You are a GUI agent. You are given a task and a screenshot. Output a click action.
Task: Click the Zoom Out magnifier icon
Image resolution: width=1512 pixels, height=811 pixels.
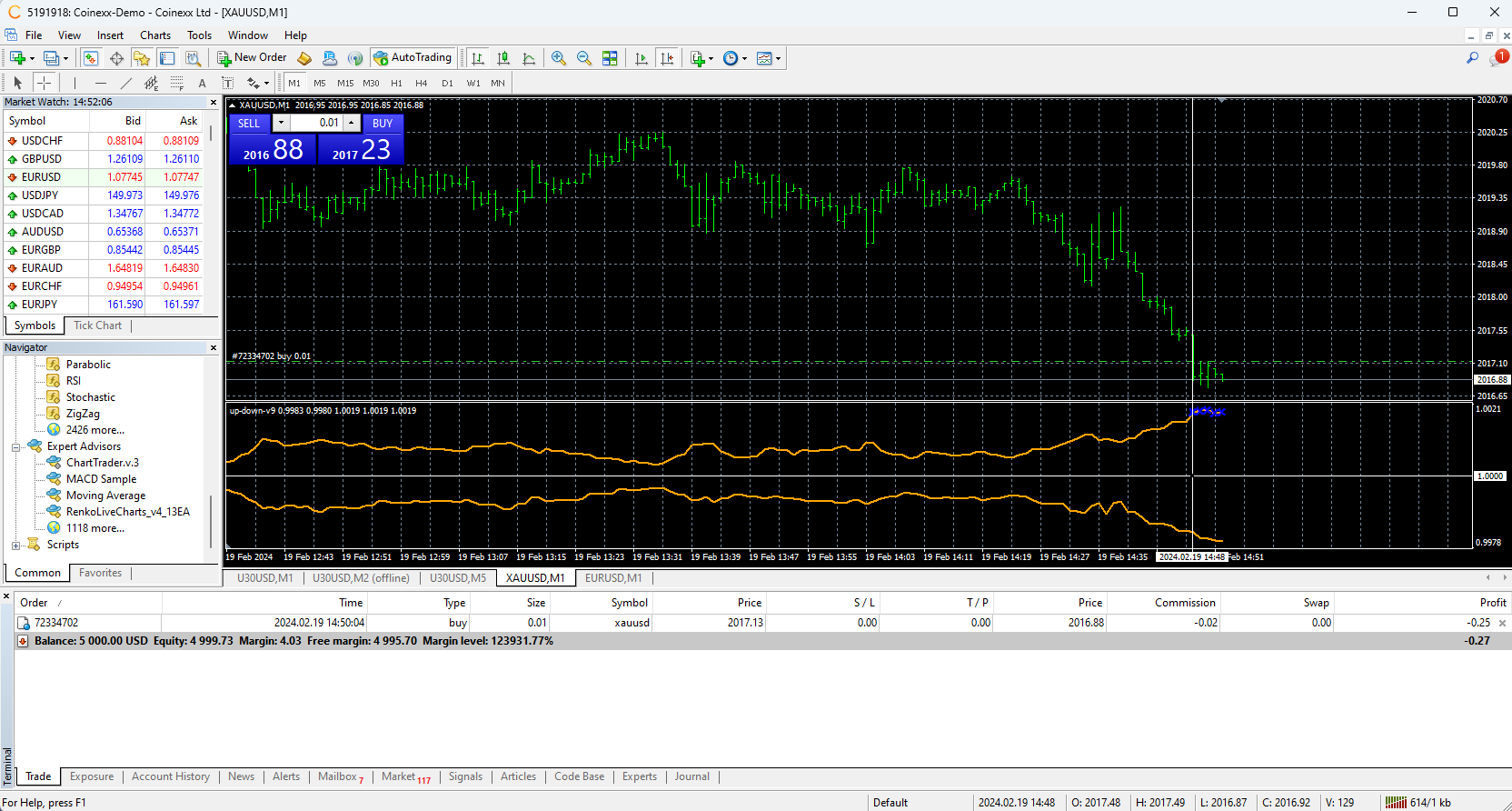[584, 58]
